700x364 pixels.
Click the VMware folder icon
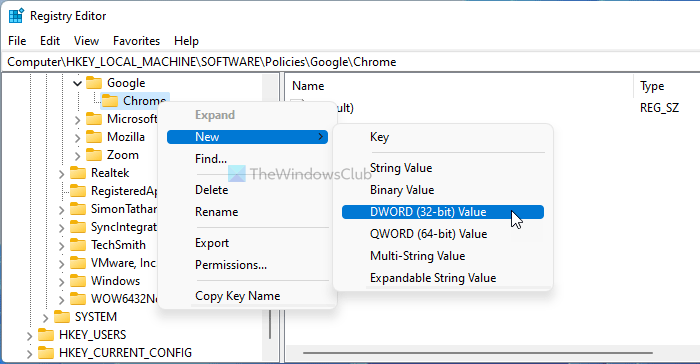[78, 263]
